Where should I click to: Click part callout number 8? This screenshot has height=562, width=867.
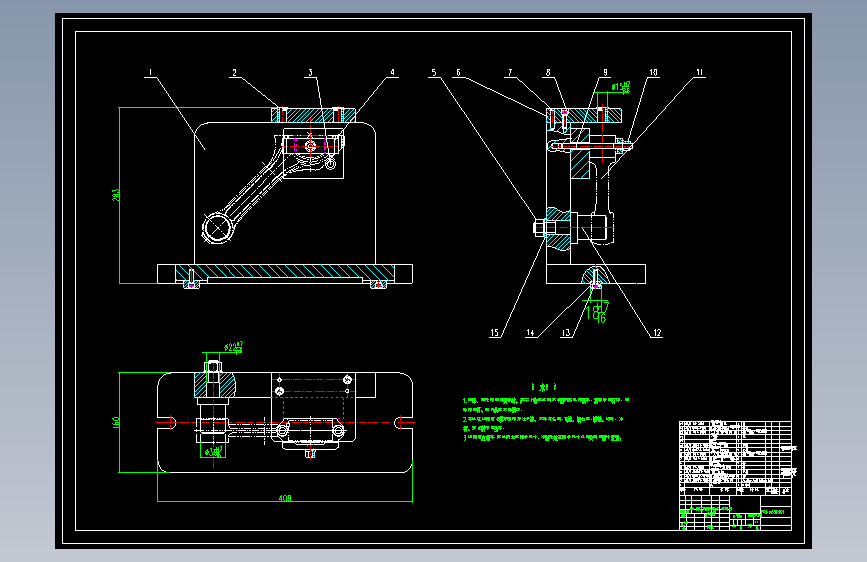click(549, 72)
